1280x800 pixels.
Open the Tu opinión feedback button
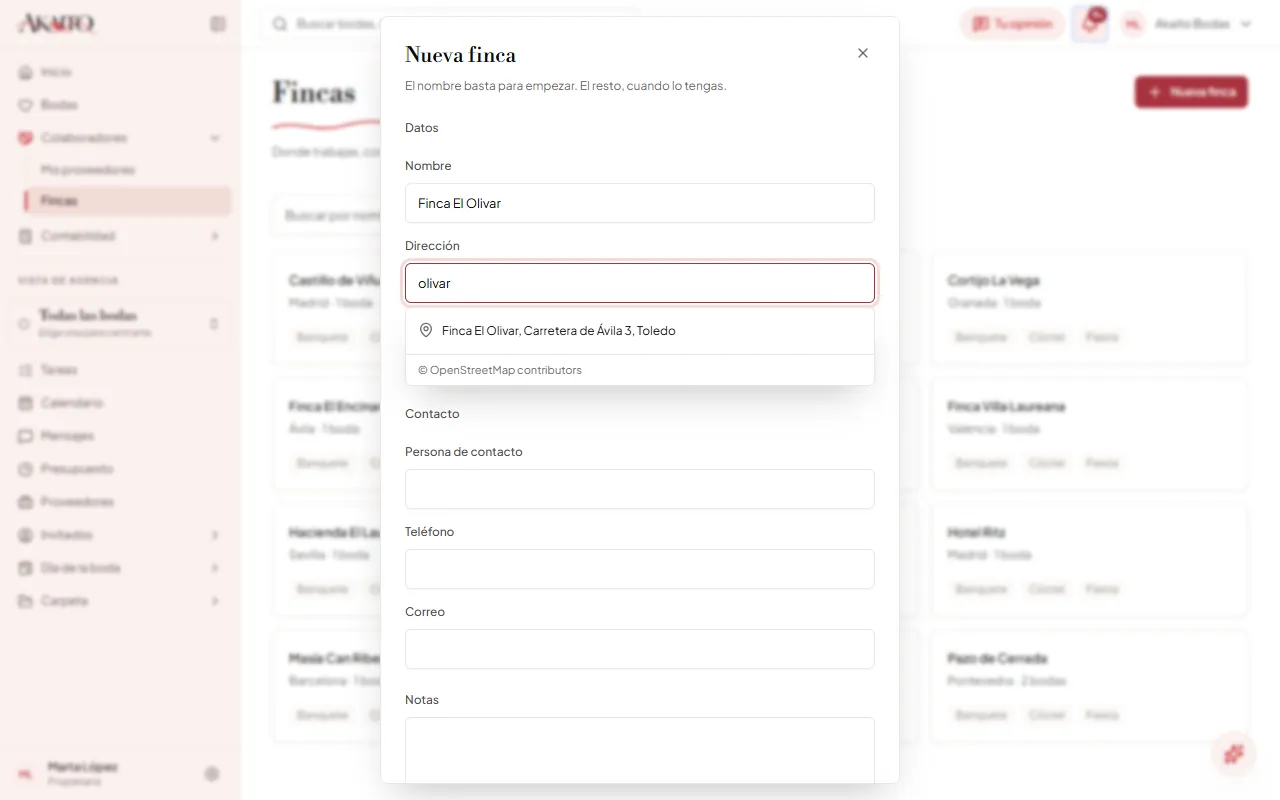(x=1012, y=24)
